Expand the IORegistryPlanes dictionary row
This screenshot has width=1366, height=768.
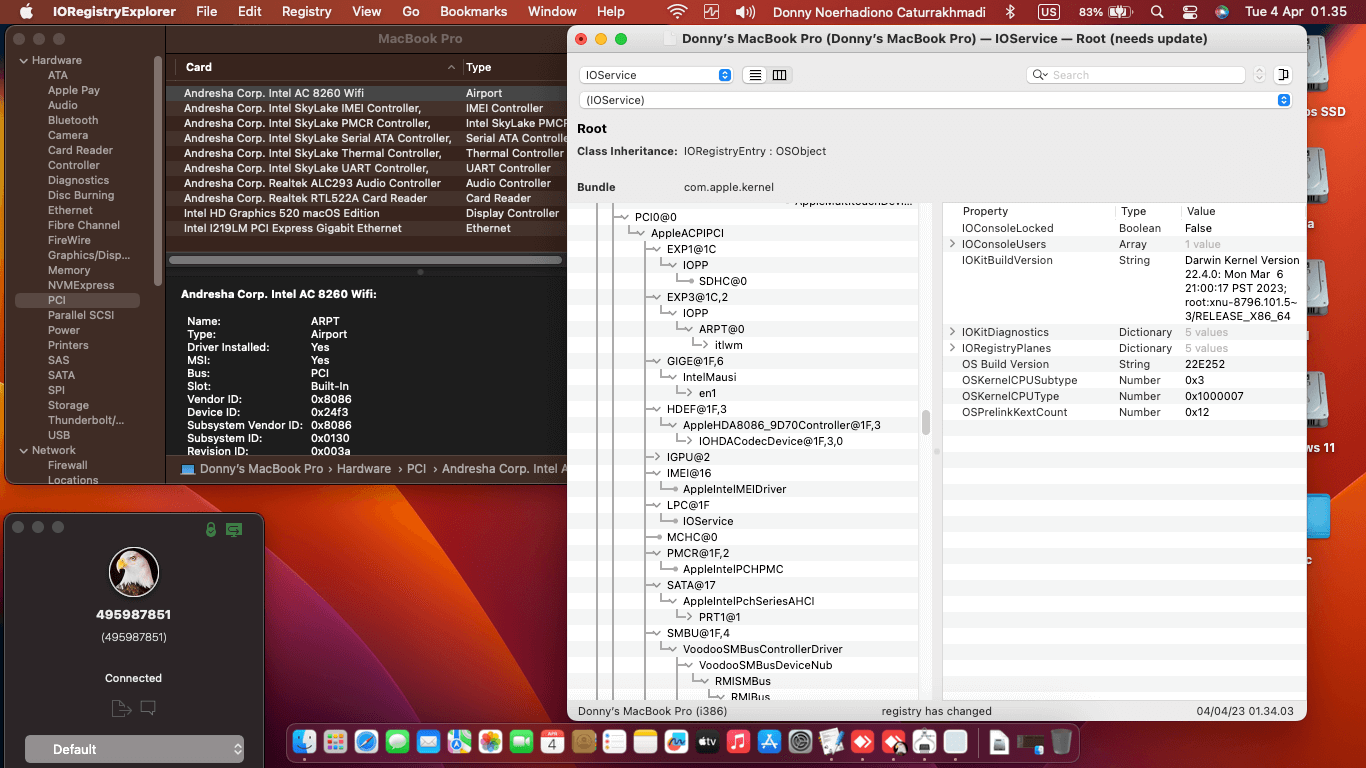point(952,348)
